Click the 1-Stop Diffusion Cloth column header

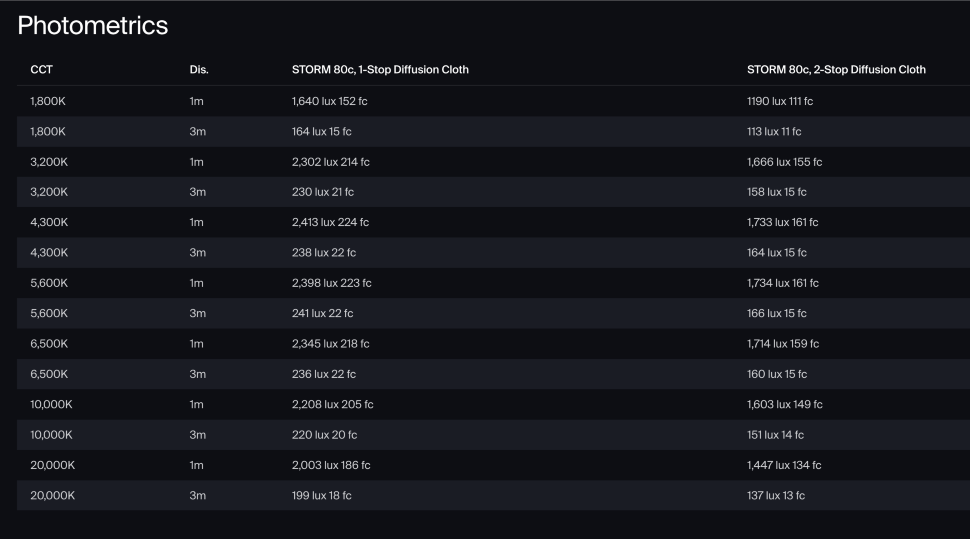coord(380,70)
